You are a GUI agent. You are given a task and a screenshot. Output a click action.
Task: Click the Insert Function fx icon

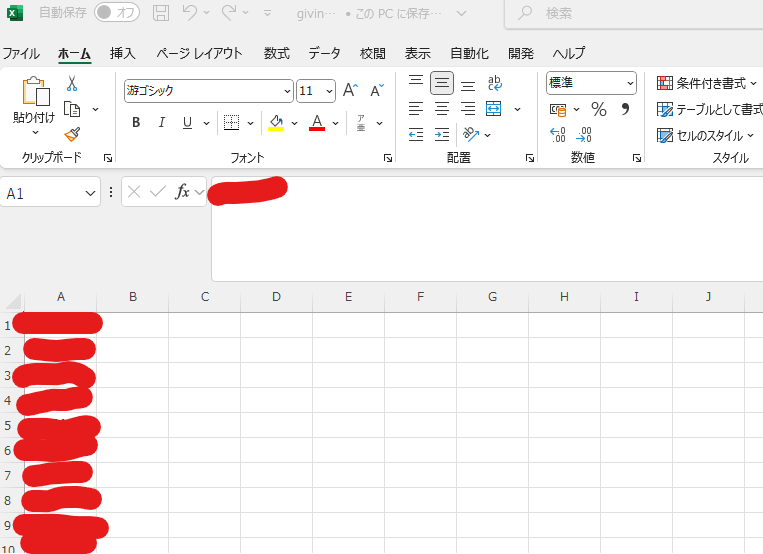coord(182,192)
